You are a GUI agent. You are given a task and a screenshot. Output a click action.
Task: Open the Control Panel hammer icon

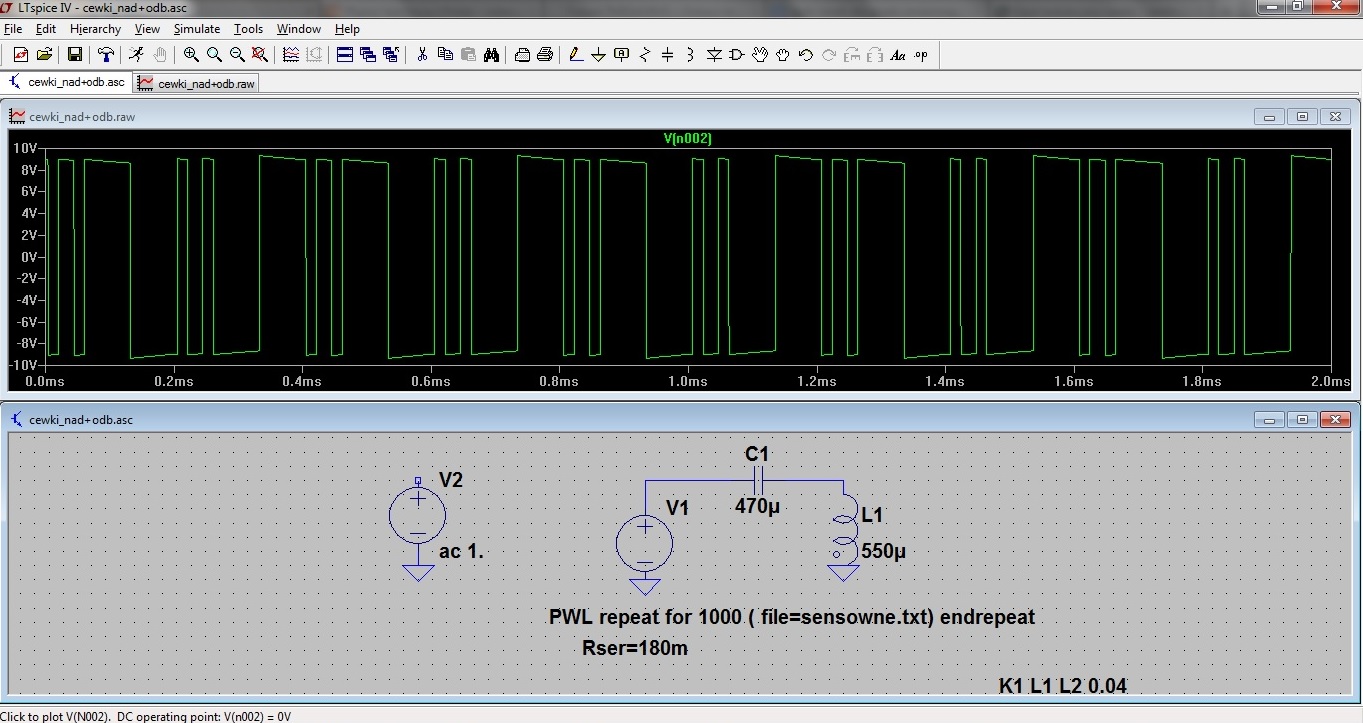[105, 55]
